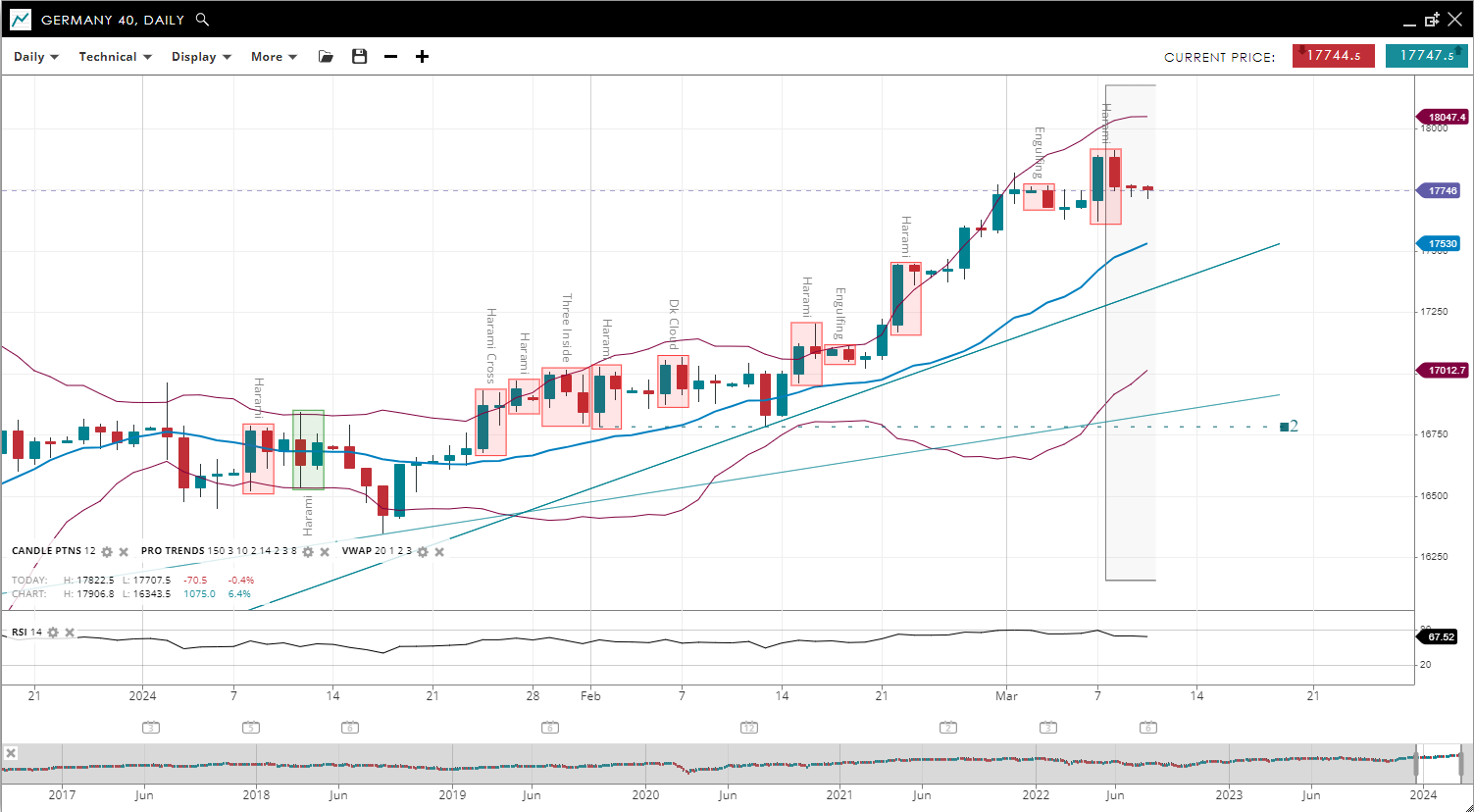Open the More menu

(x=274, y=57)
